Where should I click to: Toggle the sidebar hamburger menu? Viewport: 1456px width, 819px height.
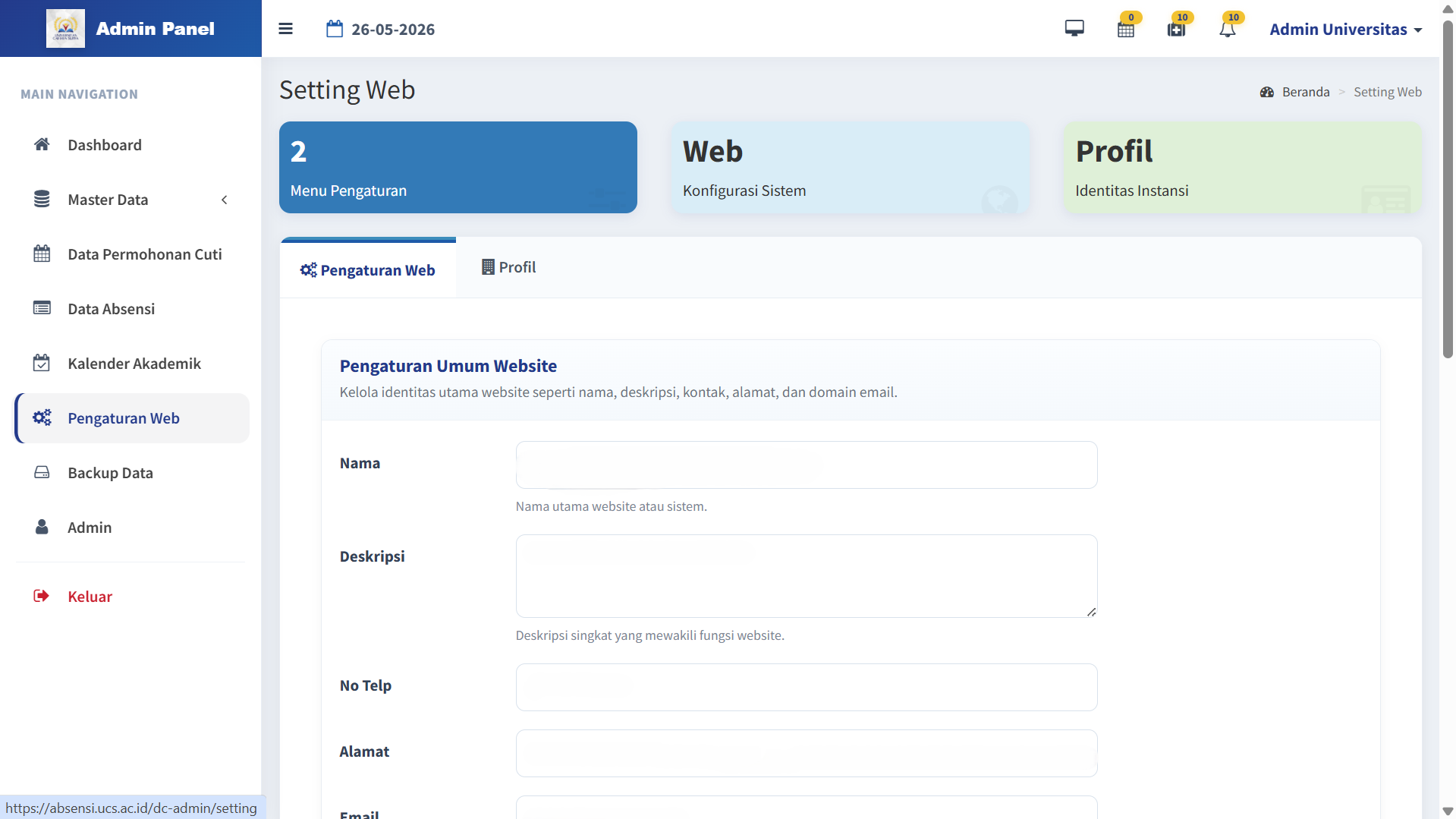pos(285,29)
